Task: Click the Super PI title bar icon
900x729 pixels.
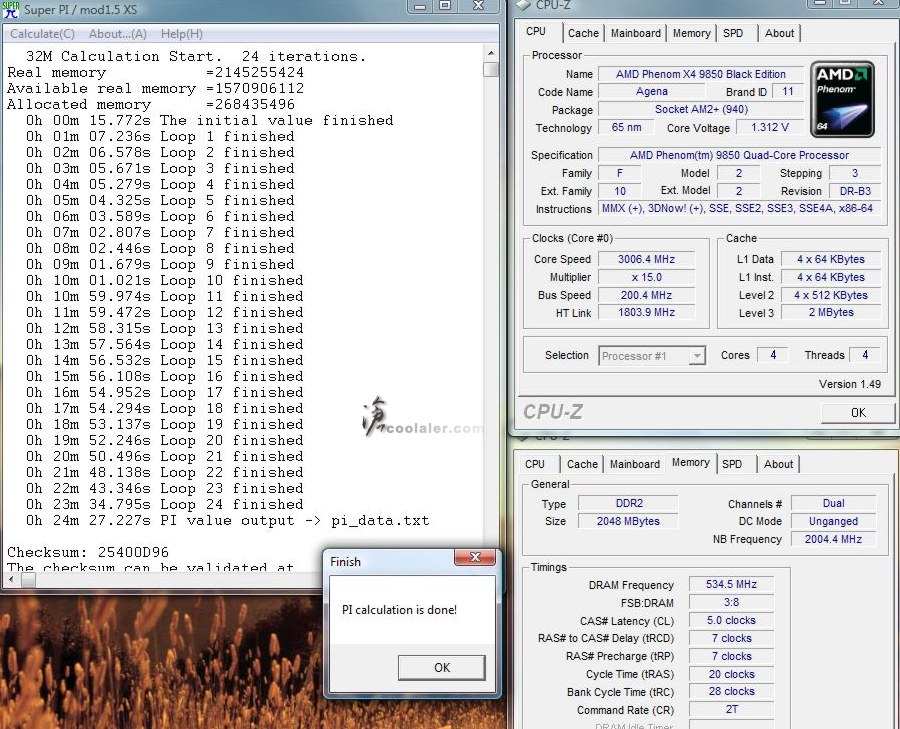Action: (x=11, y=9)
